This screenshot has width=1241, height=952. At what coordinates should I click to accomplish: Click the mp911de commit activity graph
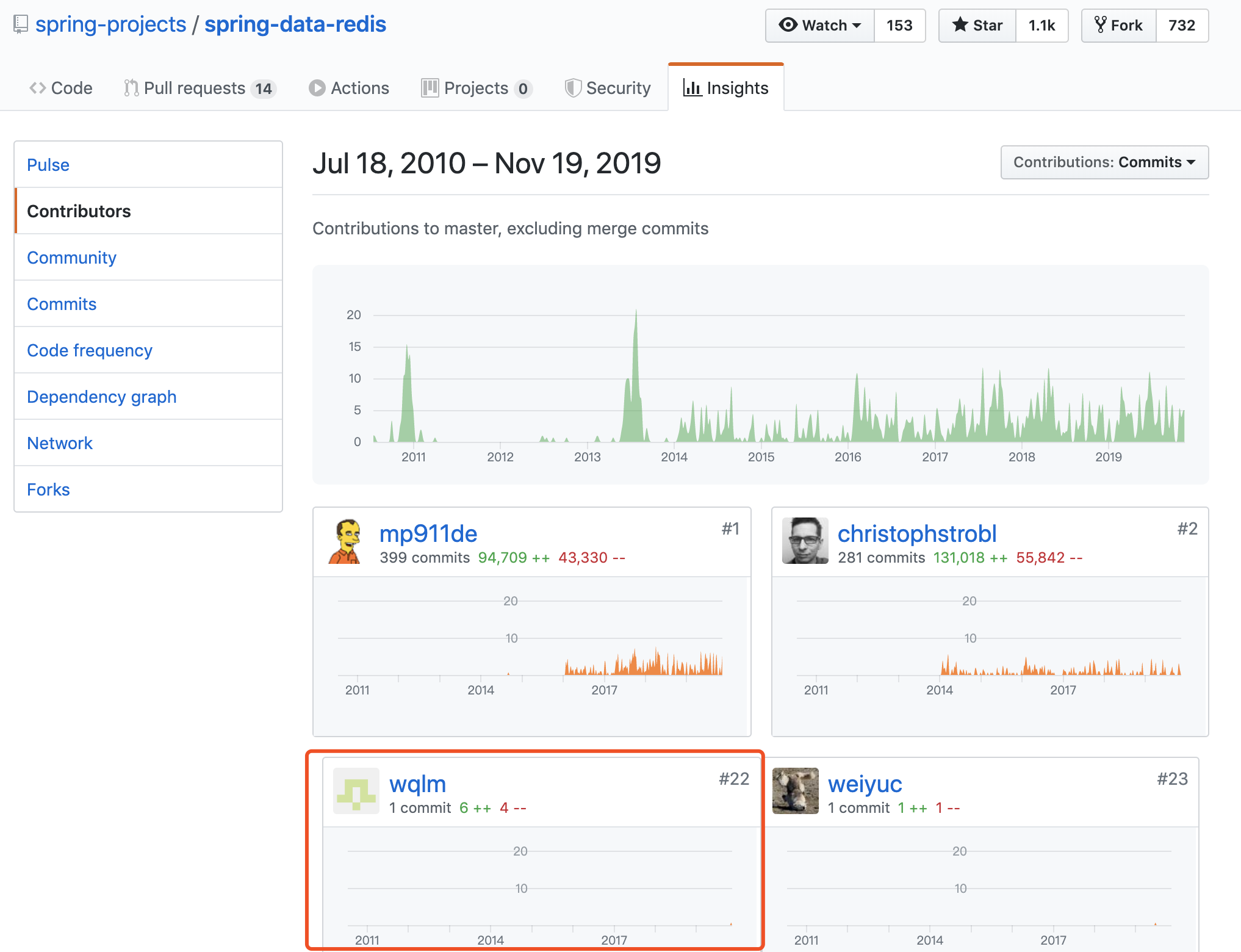(x=531, y=647)
